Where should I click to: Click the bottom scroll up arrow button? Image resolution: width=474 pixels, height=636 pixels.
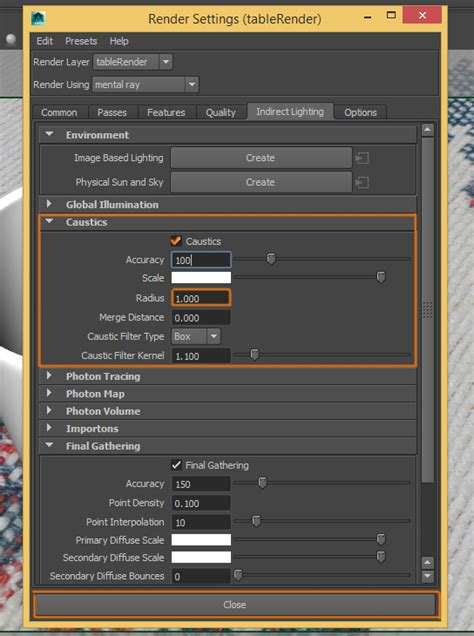coord(428,563)
